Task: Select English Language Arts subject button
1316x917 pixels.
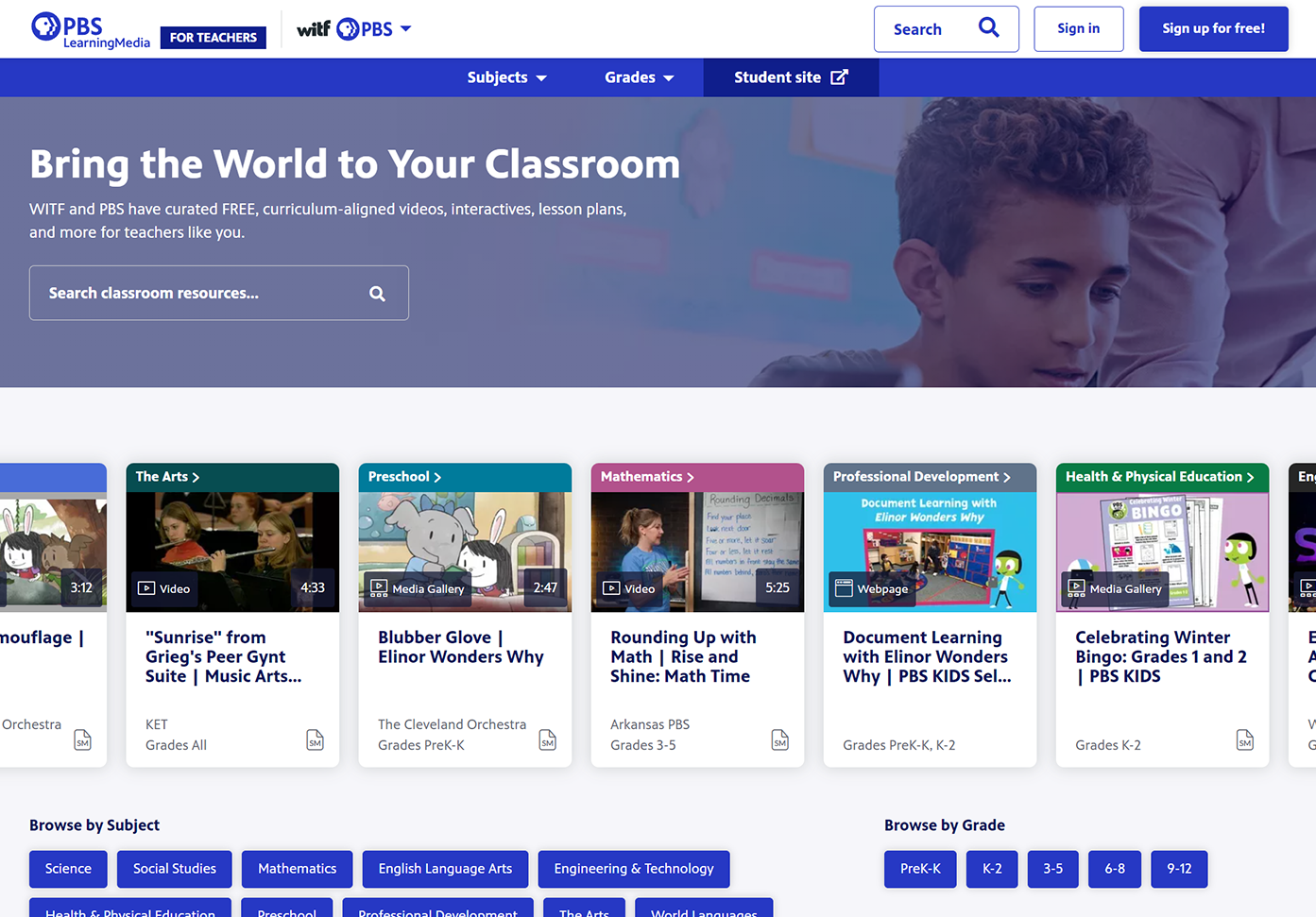Action: click(445, 869)
